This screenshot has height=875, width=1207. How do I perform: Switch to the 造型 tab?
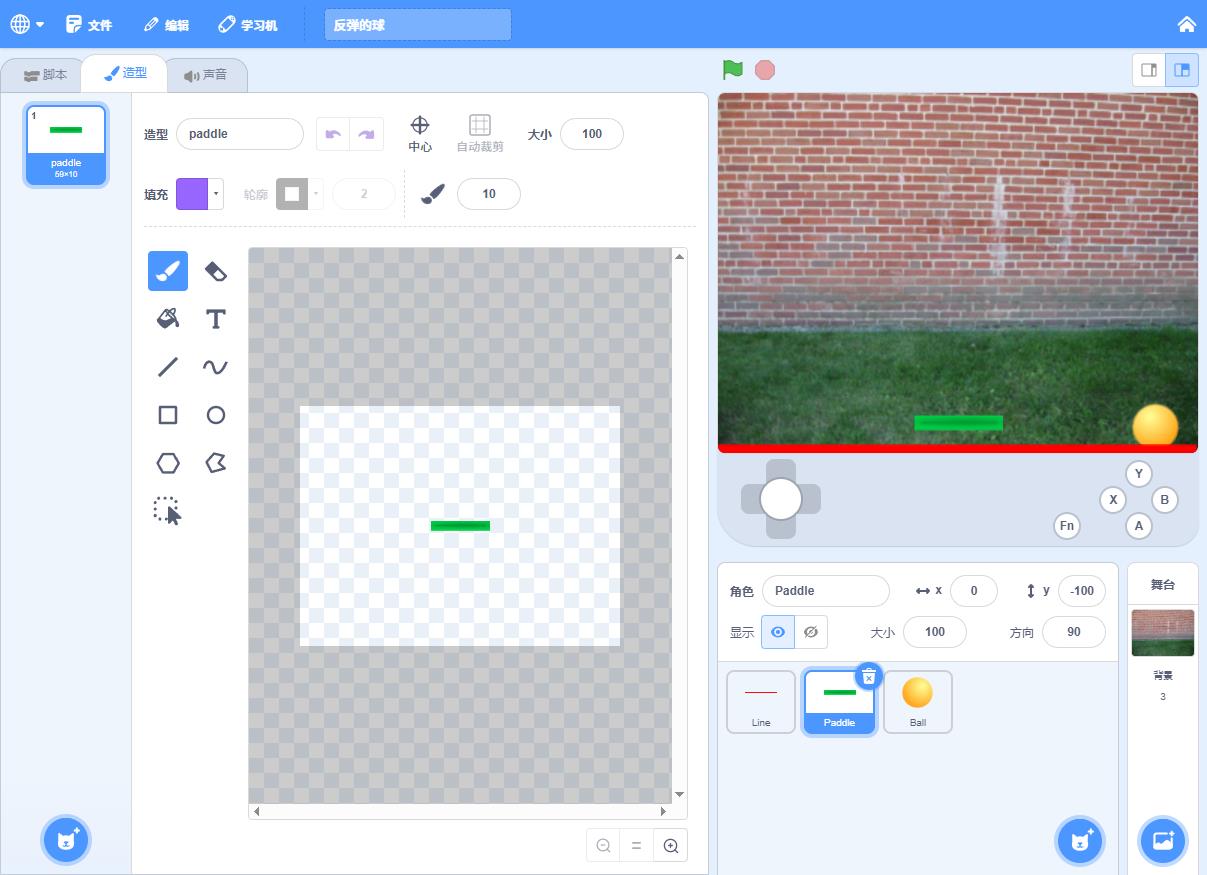coord(125,73)
